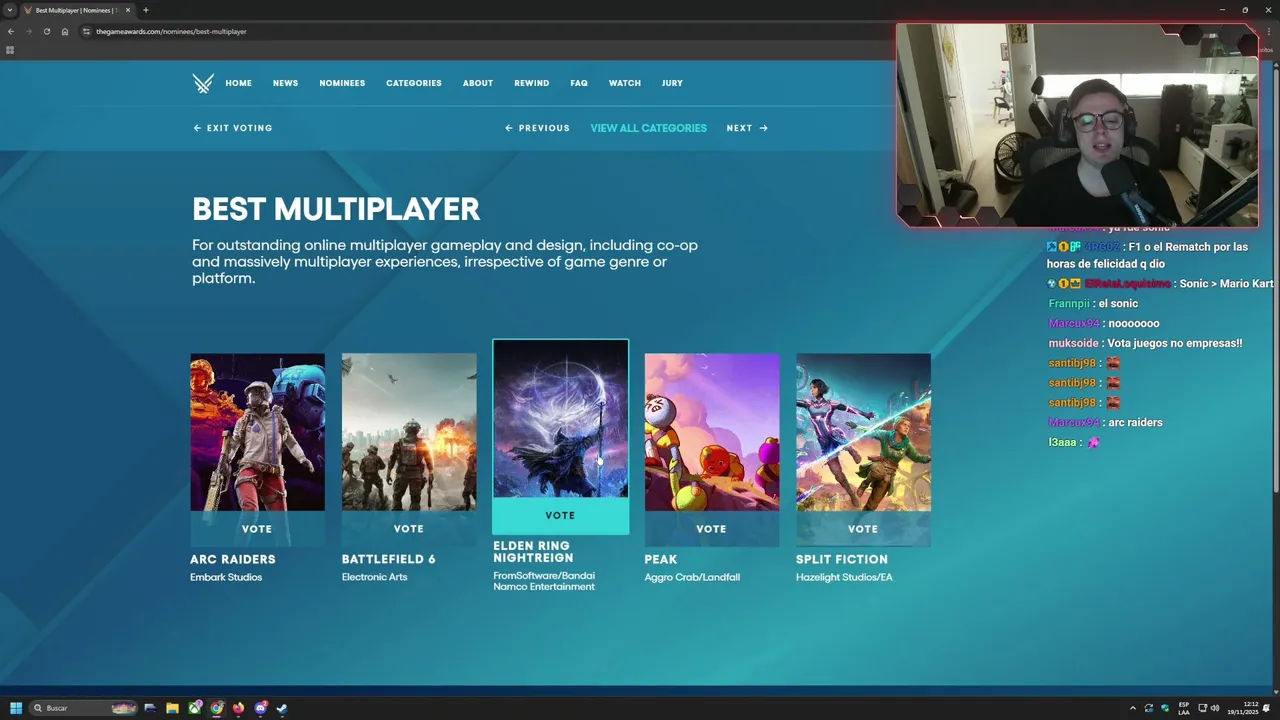Open Discord from the taskbar
Viewport: 1280px width, 720px height.
pyautogui.click(x=261, y=708)
